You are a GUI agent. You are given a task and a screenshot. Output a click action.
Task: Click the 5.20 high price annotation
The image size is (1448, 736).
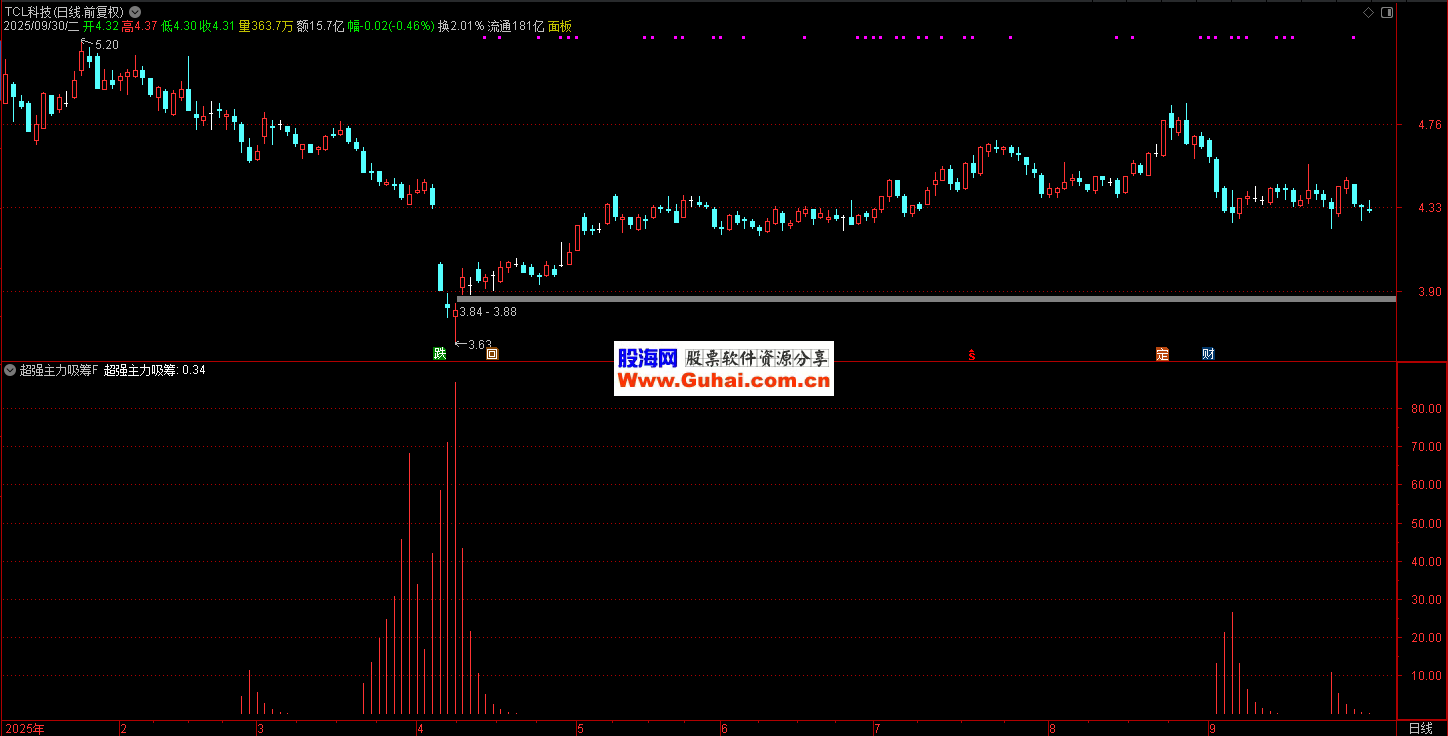click(106, 45)
